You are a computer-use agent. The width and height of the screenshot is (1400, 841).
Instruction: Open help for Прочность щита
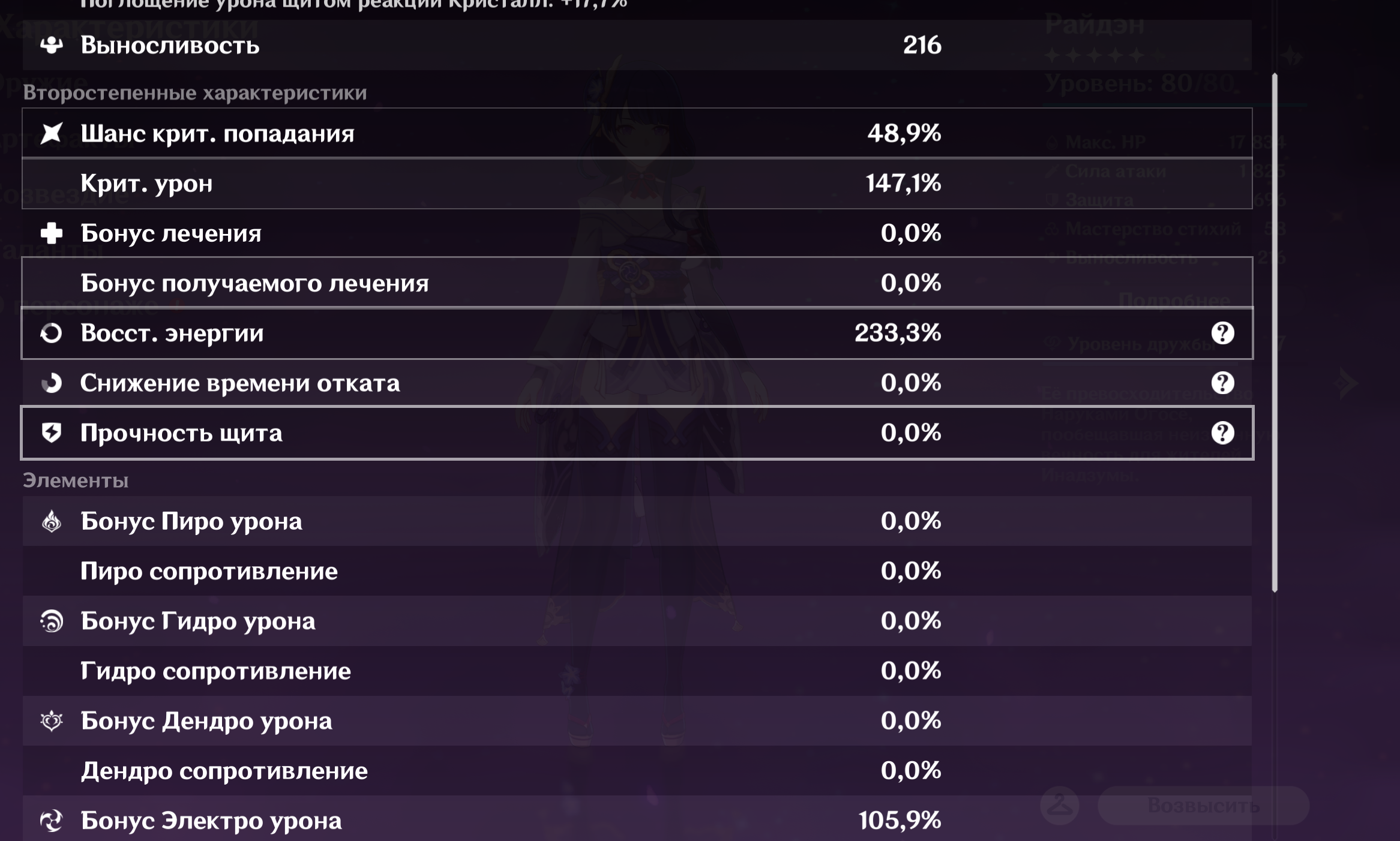click(x=1222, y=432)
